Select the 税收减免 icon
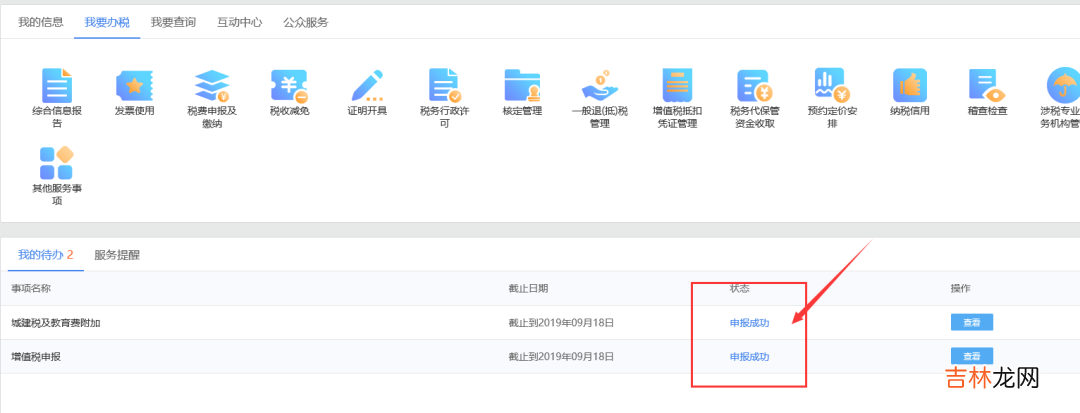Screen dimensions: 1080x413 (x=289, y=87)
